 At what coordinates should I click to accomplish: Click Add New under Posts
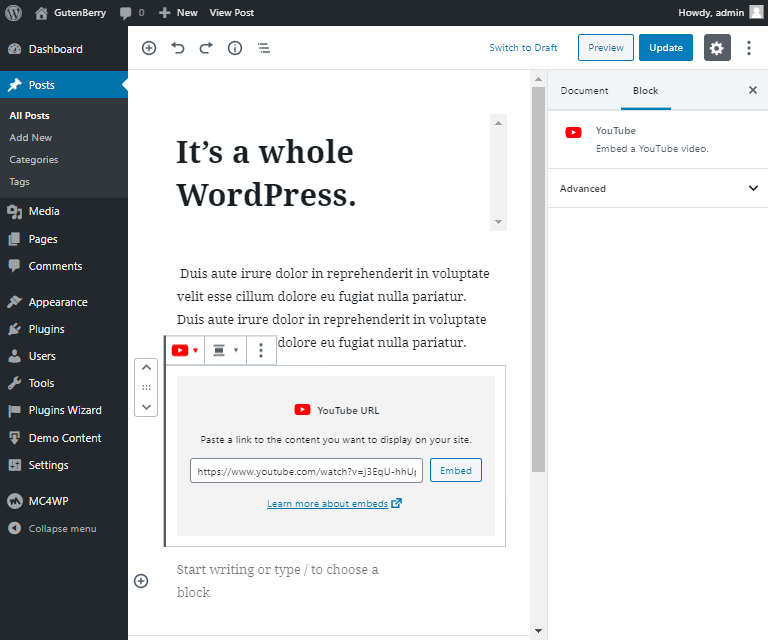pos(30,138)
